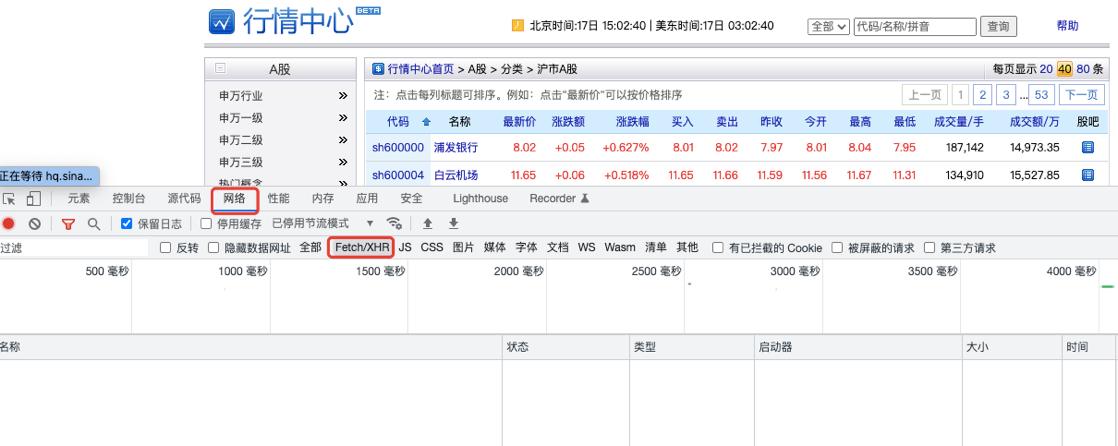
Task: Check 第三方请求 checkbox
Action: [x=929, y=248]
